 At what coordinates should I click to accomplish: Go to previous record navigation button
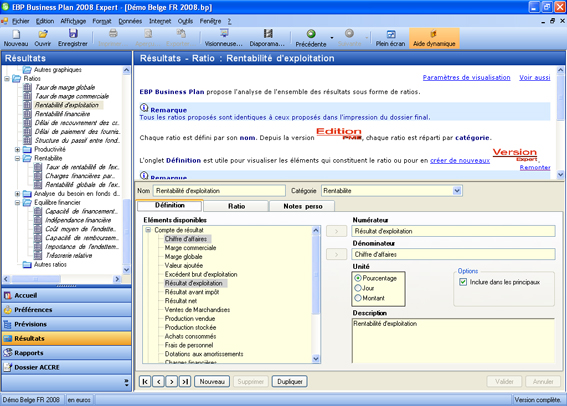click(158, 381)
